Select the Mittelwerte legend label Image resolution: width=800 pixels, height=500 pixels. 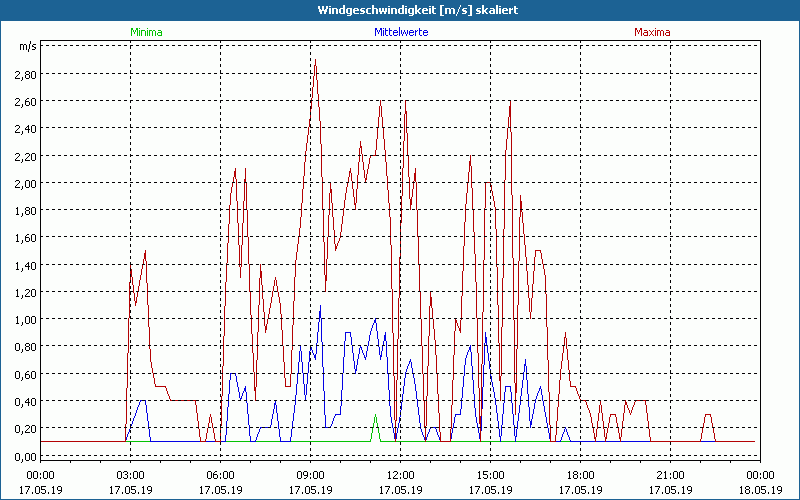pyautogui.click(x=400, y=32)
